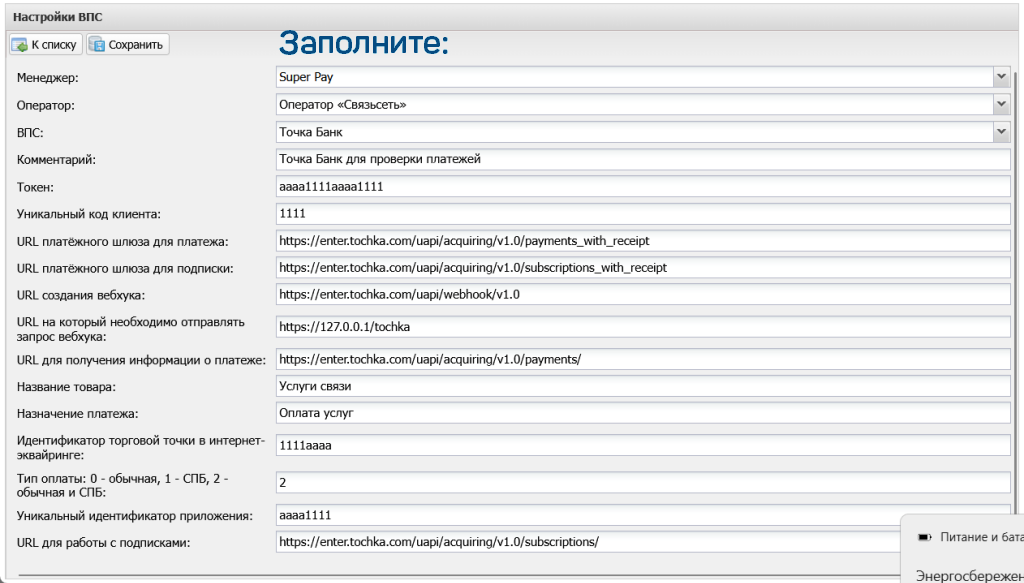Focus the «Тип оплаты» field containing 2
Screen dimensions: 1024x583
[x=642, y=483]
